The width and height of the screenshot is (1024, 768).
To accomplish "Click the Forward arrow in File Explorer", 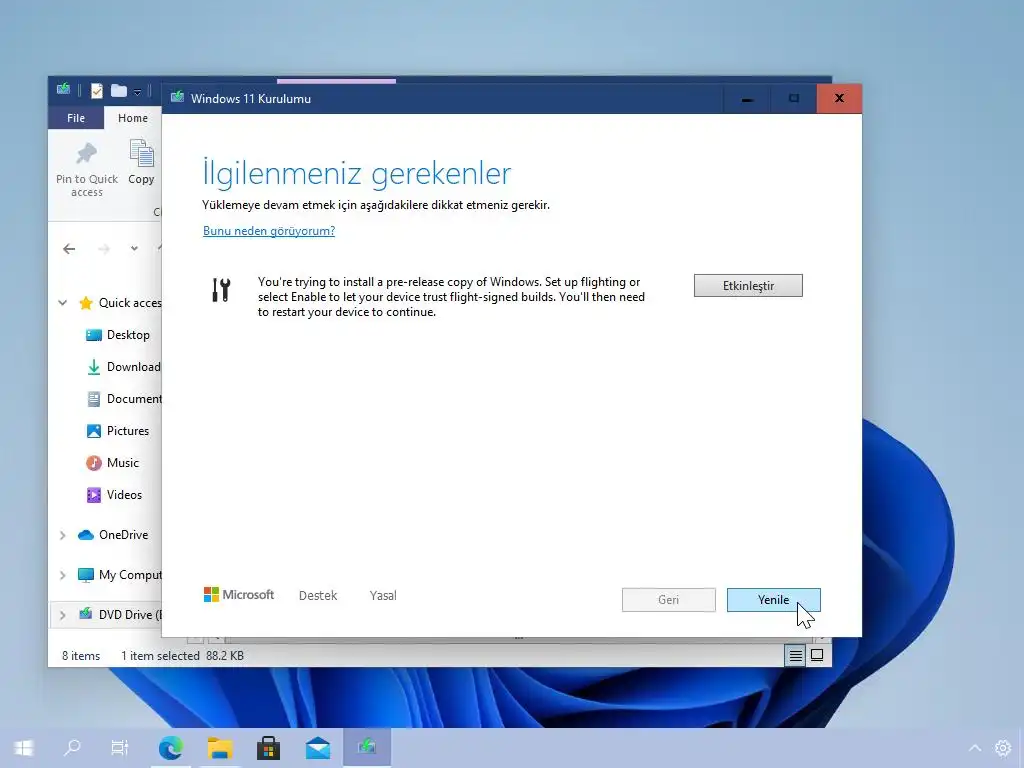I will point(104,249).
